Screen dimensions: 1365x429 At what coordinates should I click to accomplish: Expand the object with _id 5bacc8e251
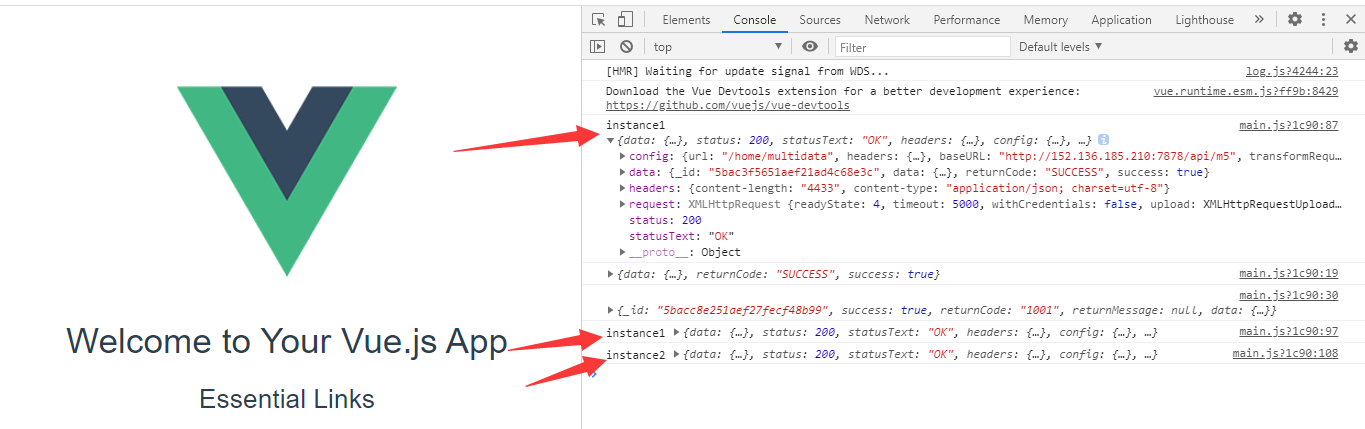point(611,310)
